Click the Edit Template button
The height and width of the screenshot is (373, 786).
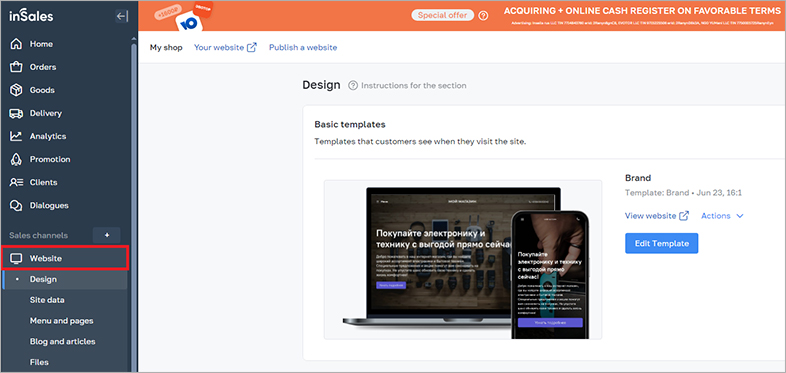coord(662,243)
